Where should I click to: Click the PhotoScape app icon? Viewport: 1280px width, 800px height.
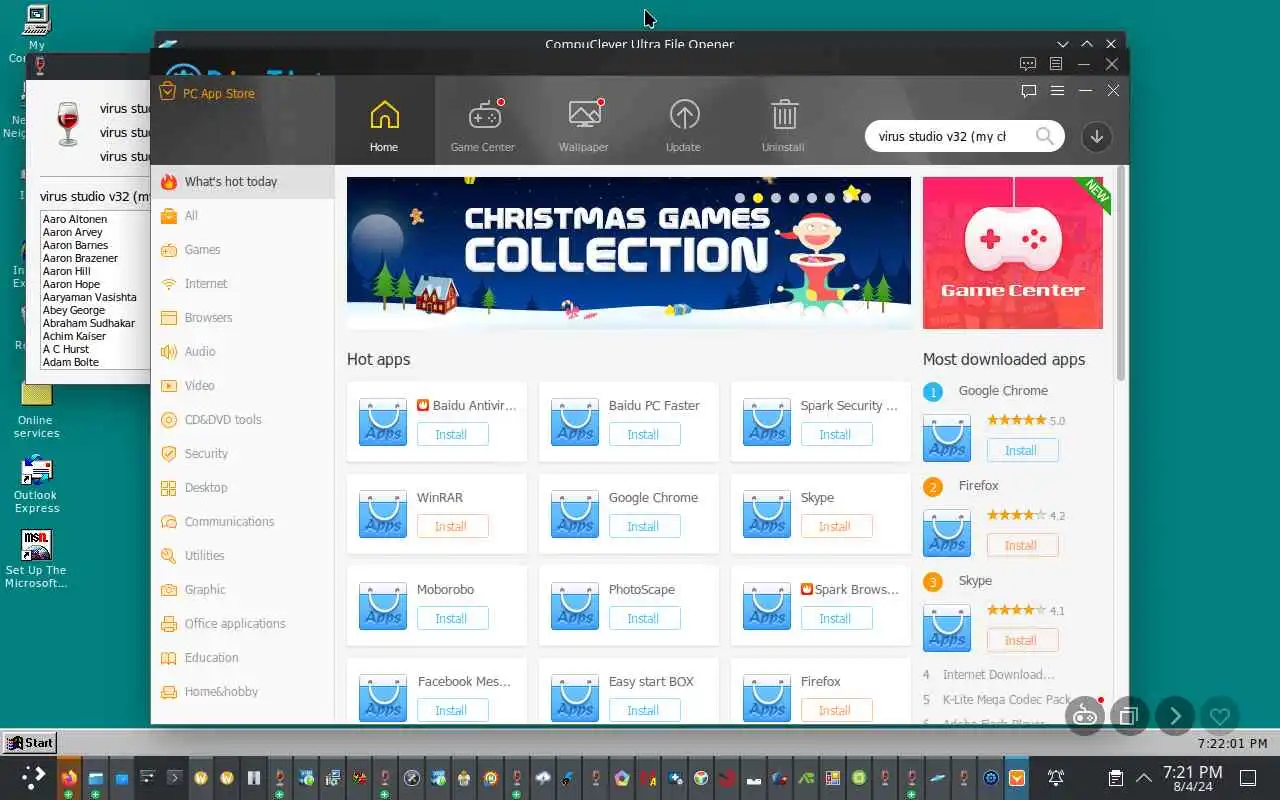coord(575,605)
